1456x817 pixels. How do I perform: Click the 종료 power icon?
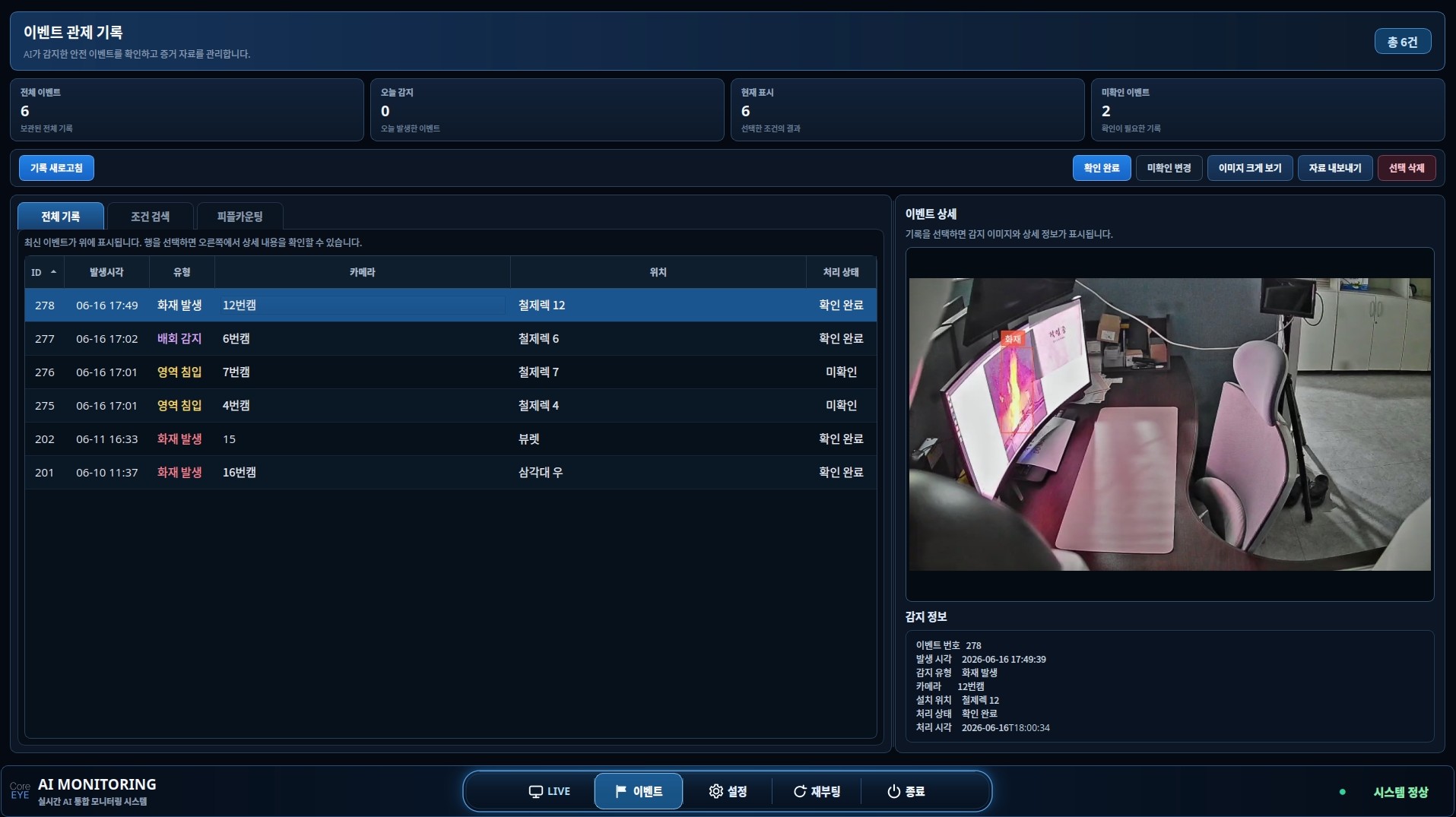894,791
